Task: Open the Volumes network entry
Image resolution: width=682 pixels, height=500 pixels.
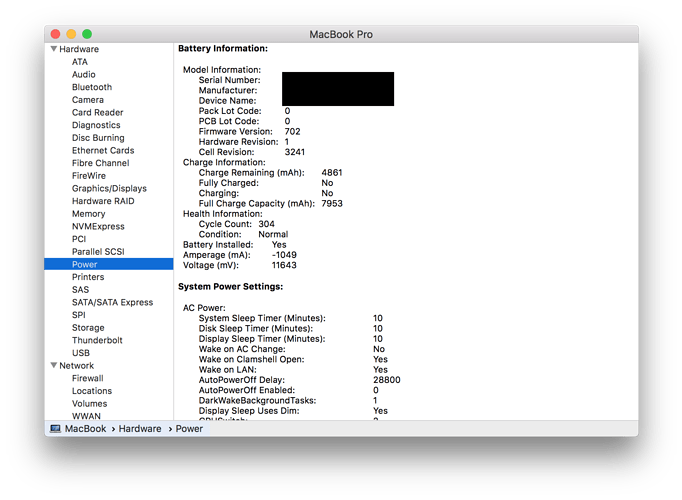Action: point(89,403)
